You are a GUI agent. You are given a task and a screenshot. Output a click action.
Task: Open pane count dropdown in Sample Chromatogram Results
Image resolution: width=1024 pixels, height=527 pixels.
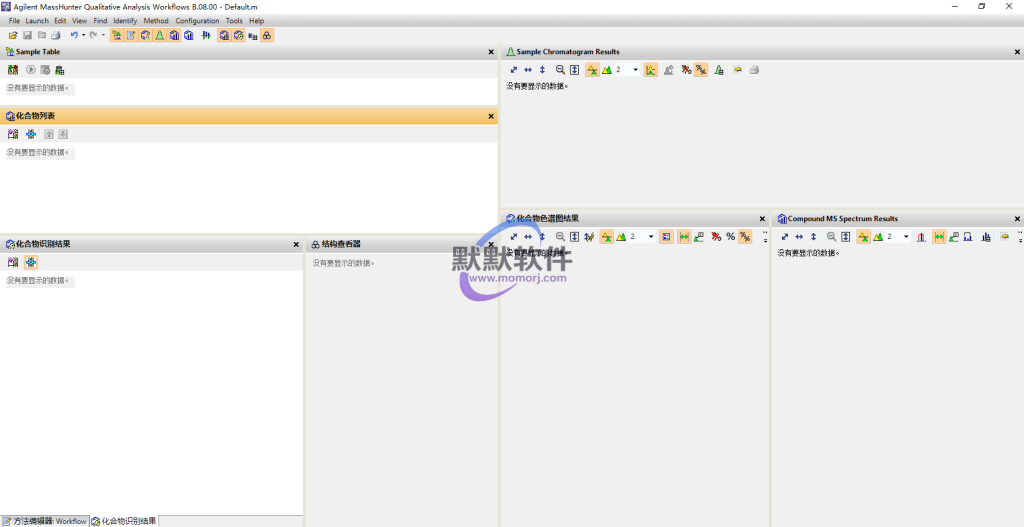click(635, 70)
